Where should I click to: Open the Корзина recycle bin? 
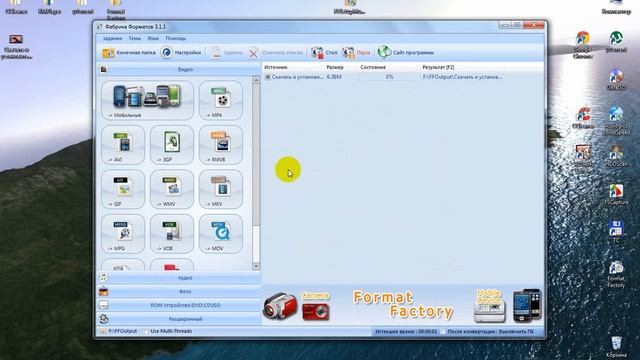click(x=616, y=347)
